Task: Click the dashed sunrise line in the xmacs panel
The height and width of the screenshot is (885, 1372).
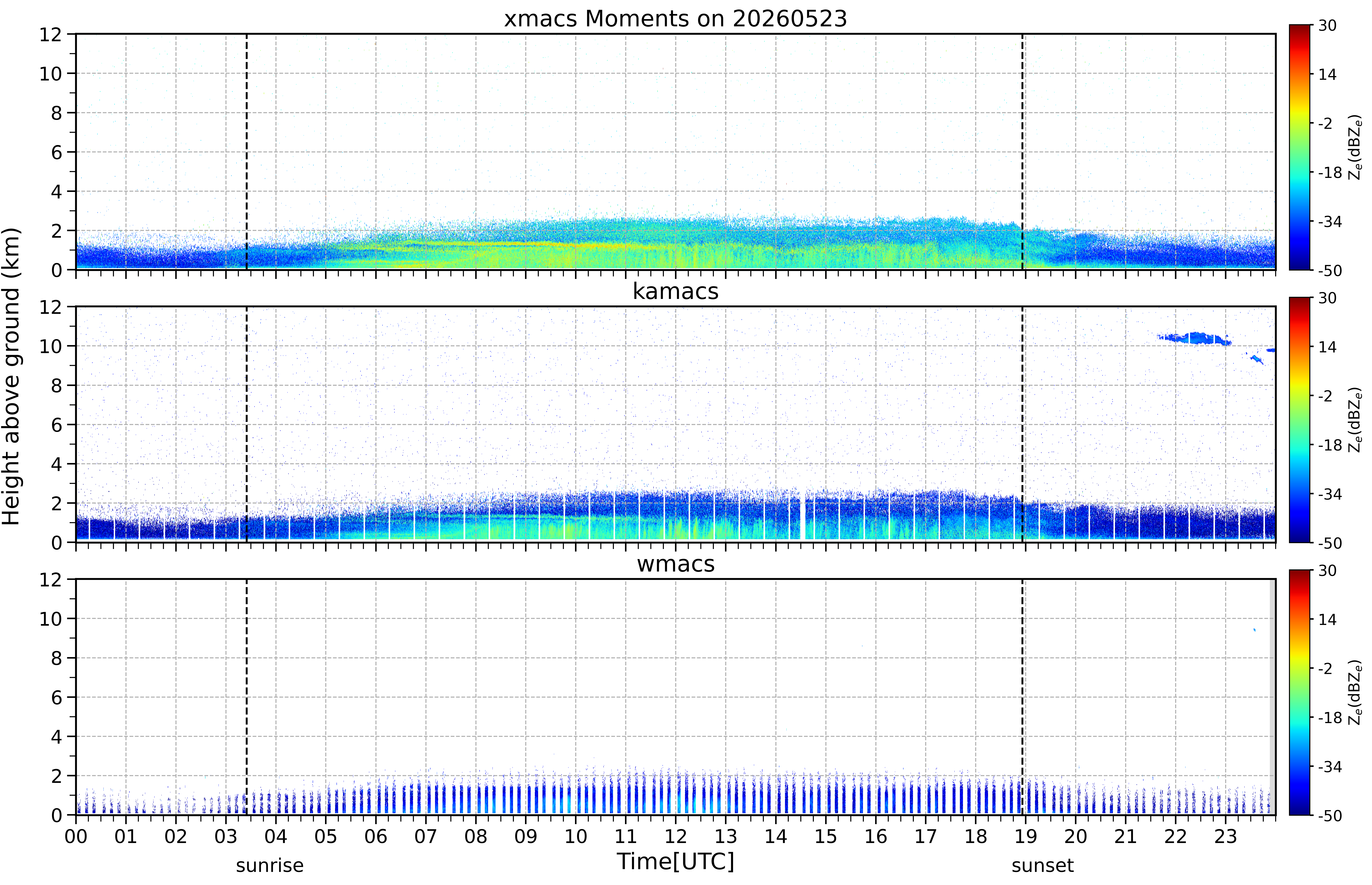Action: pos(247,152)
